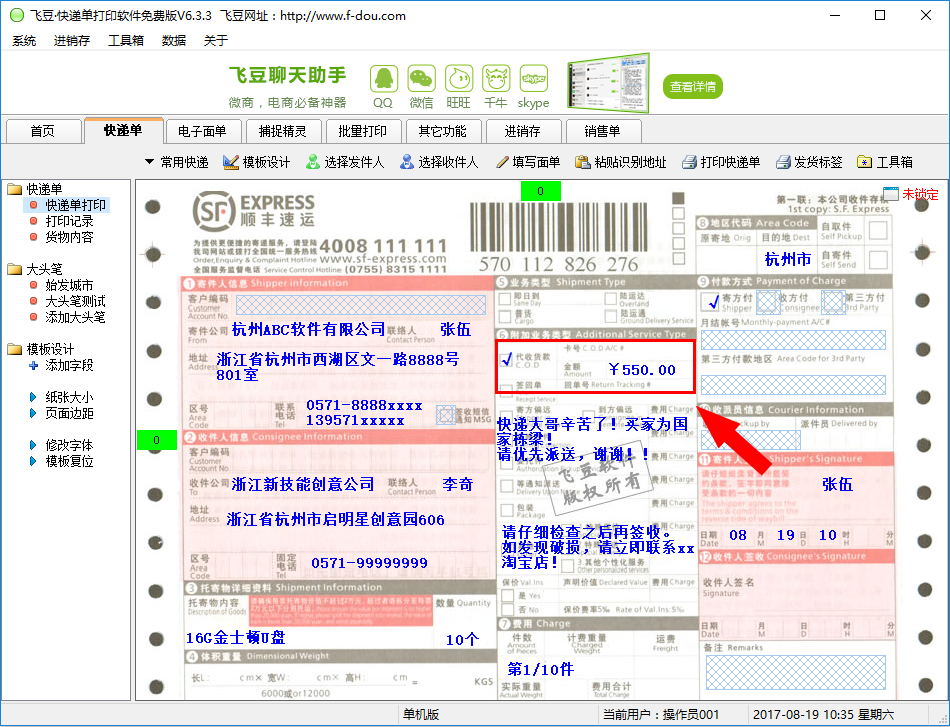The width and height of the screenshot is (950, 727).
Task: Toggle the 自寄件 Self Send checkbox
Action: point(878,260)
